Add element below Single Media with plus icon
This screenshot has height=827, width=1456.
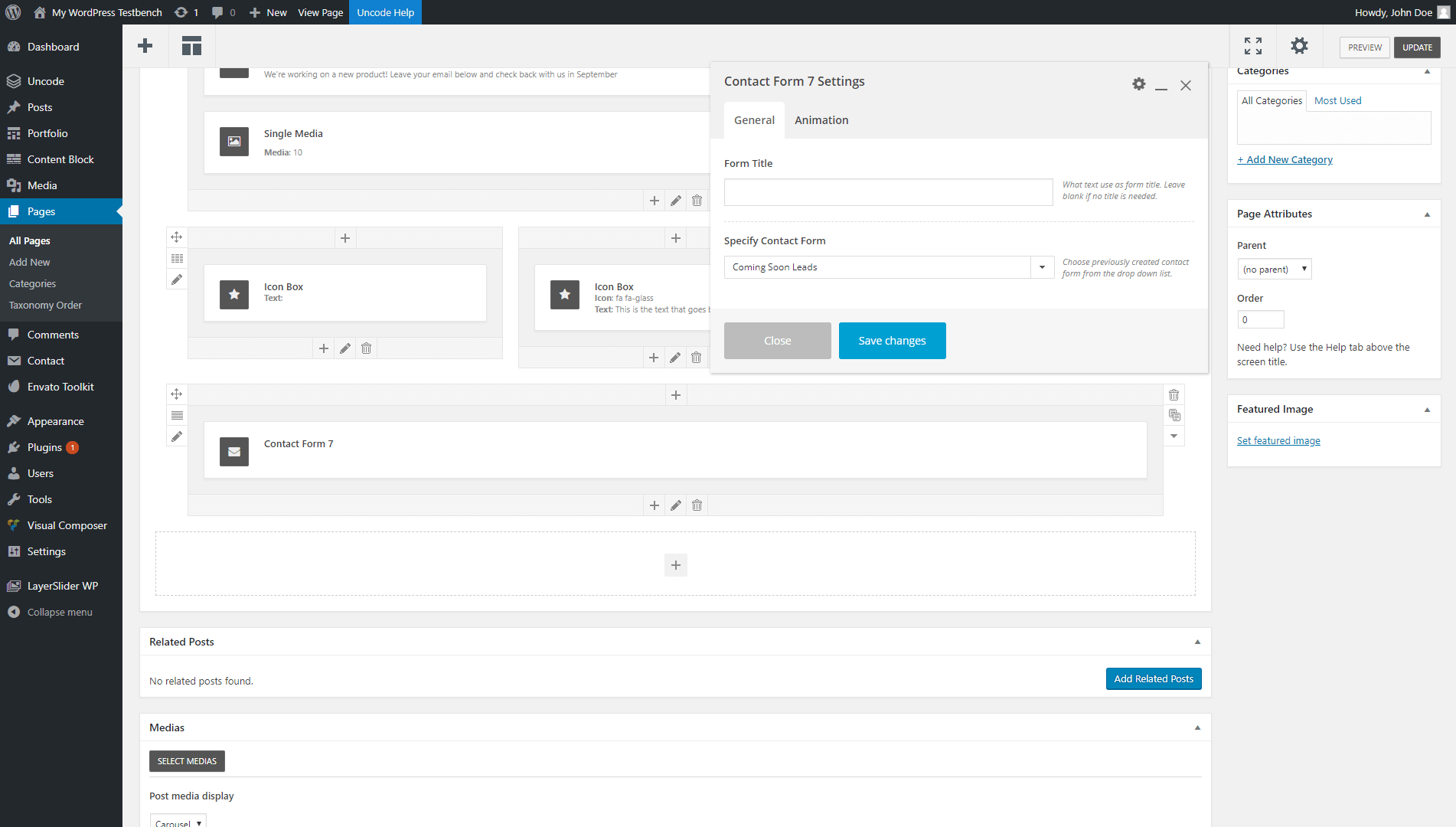[655, 201]
